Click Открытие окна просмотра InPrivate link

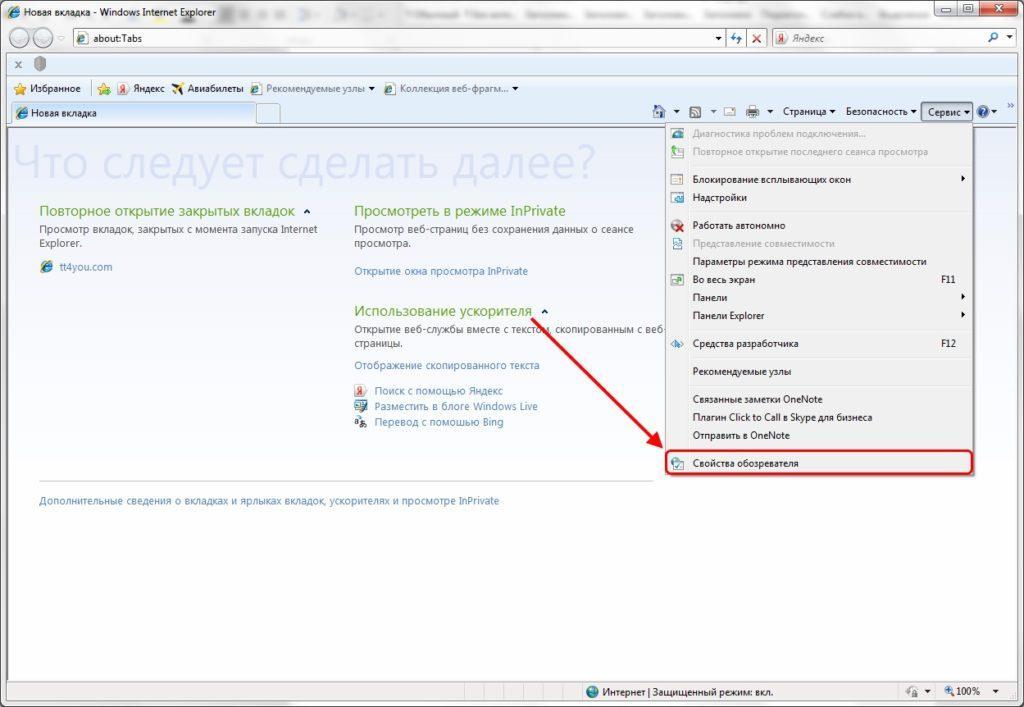(x=441, y=271)
